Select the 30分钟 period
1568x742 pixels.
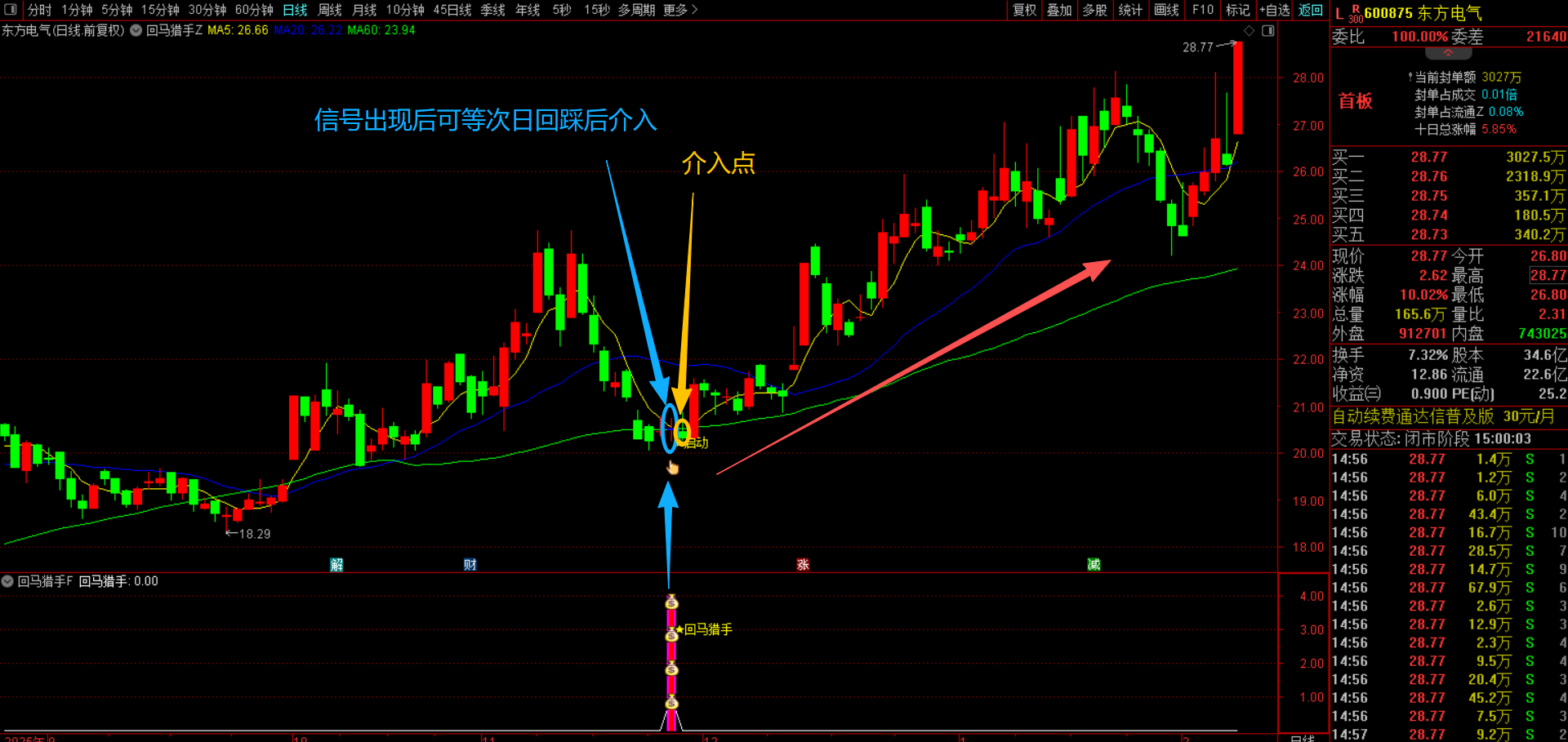(x=207, y=10)
